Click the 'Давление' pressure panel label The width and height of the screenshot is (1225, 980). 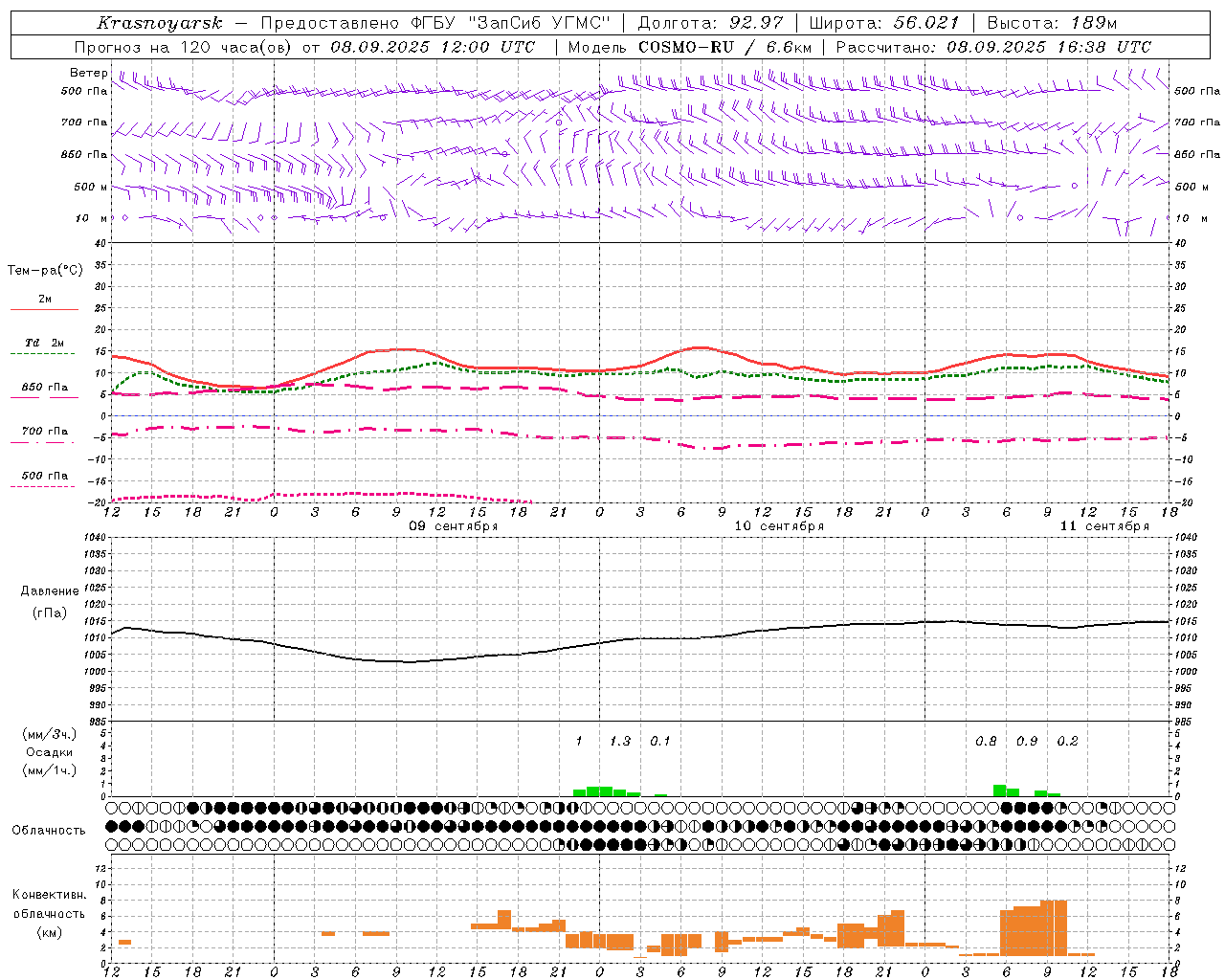50,590
